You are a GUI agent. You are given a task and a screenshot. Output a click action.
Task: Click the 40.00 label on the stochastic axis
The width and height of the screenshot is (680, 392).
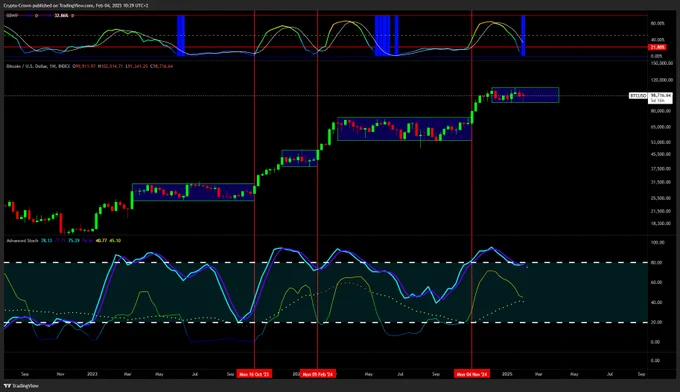657,303
